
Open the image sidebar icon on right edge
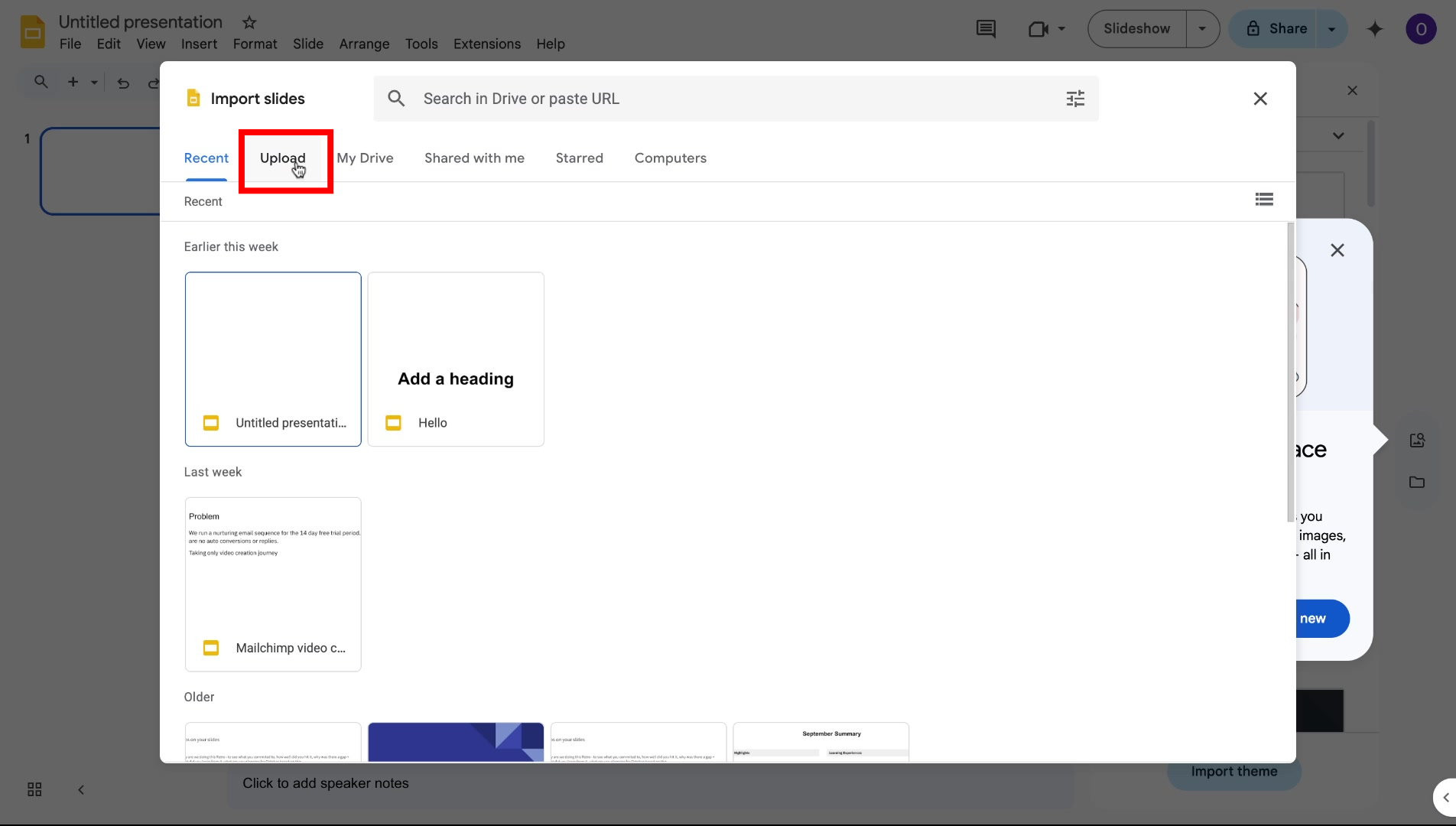point(1417,440)
